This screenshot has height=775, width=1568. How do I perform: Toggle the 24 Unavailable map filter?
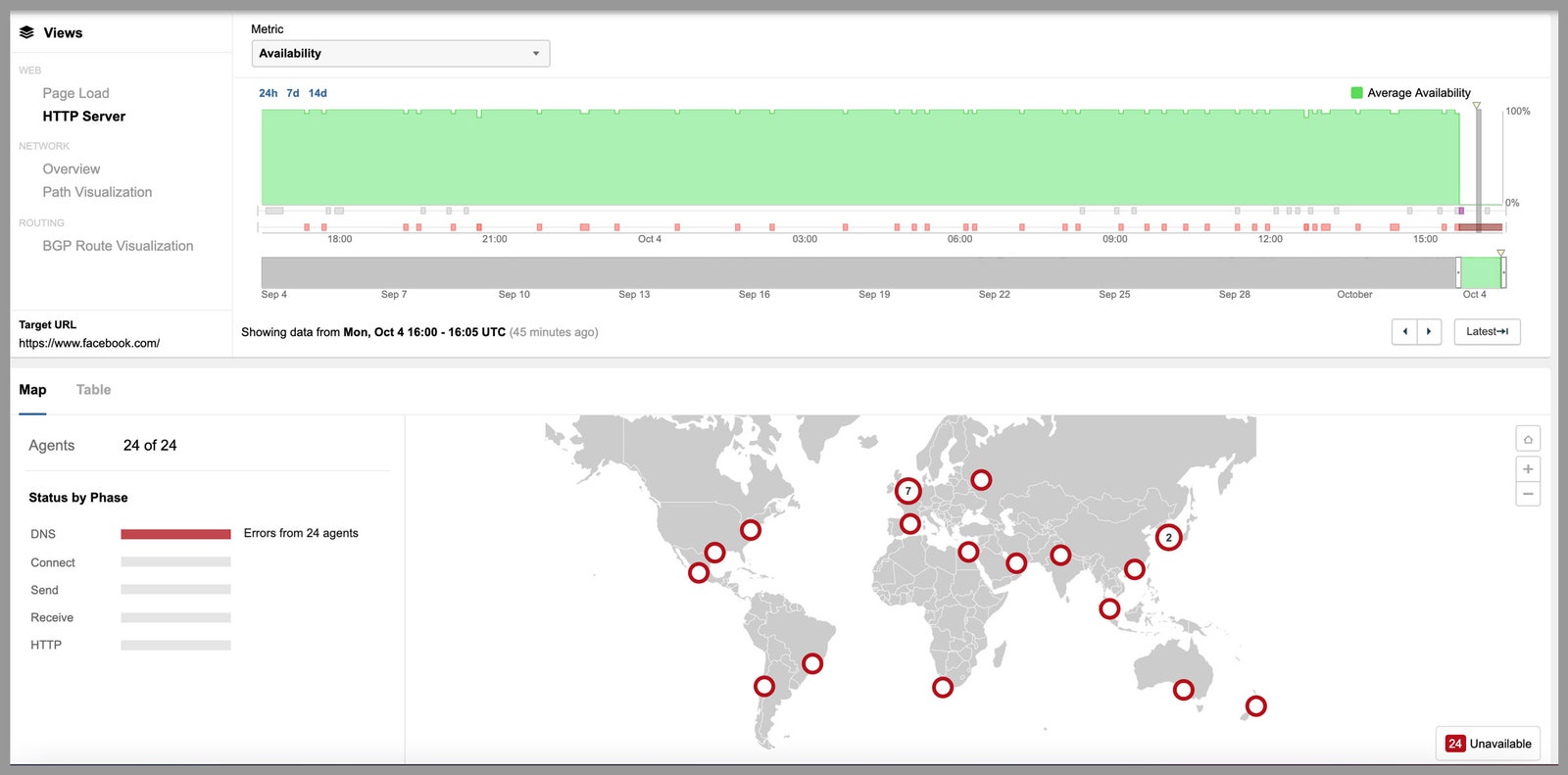(1488, 744)
